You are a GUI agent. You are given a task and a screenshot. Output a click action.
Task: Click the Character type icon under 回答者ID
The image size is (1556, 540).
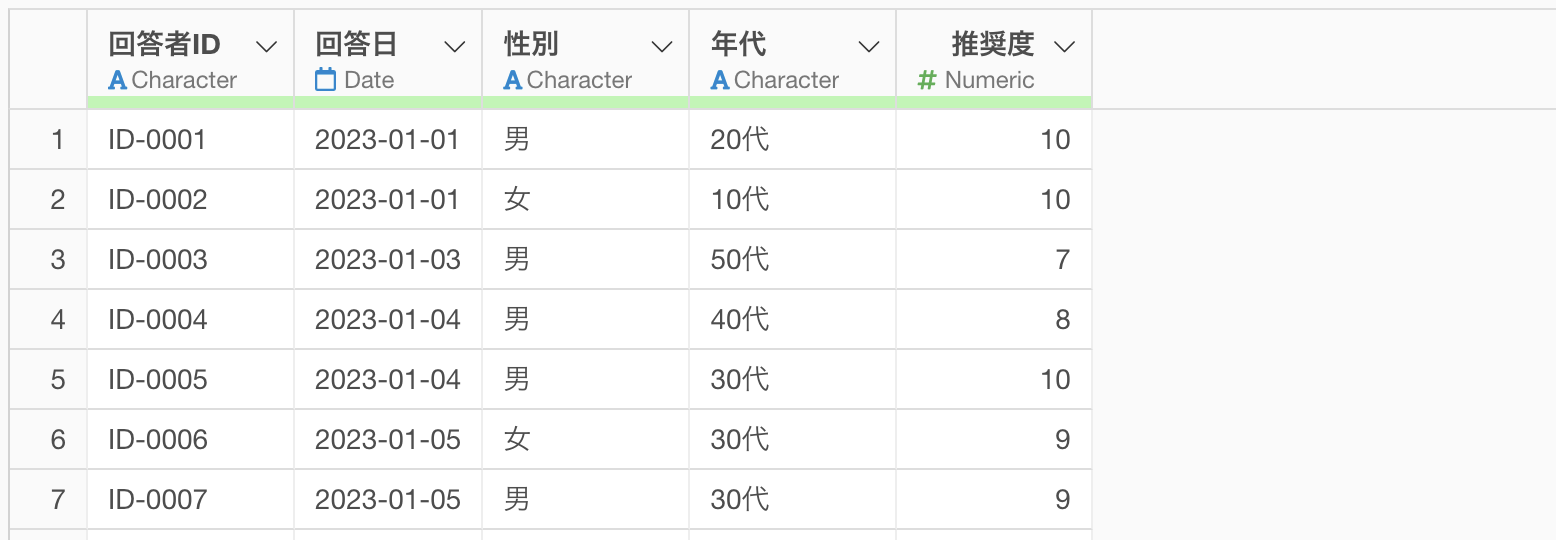[x=117, y=80]
